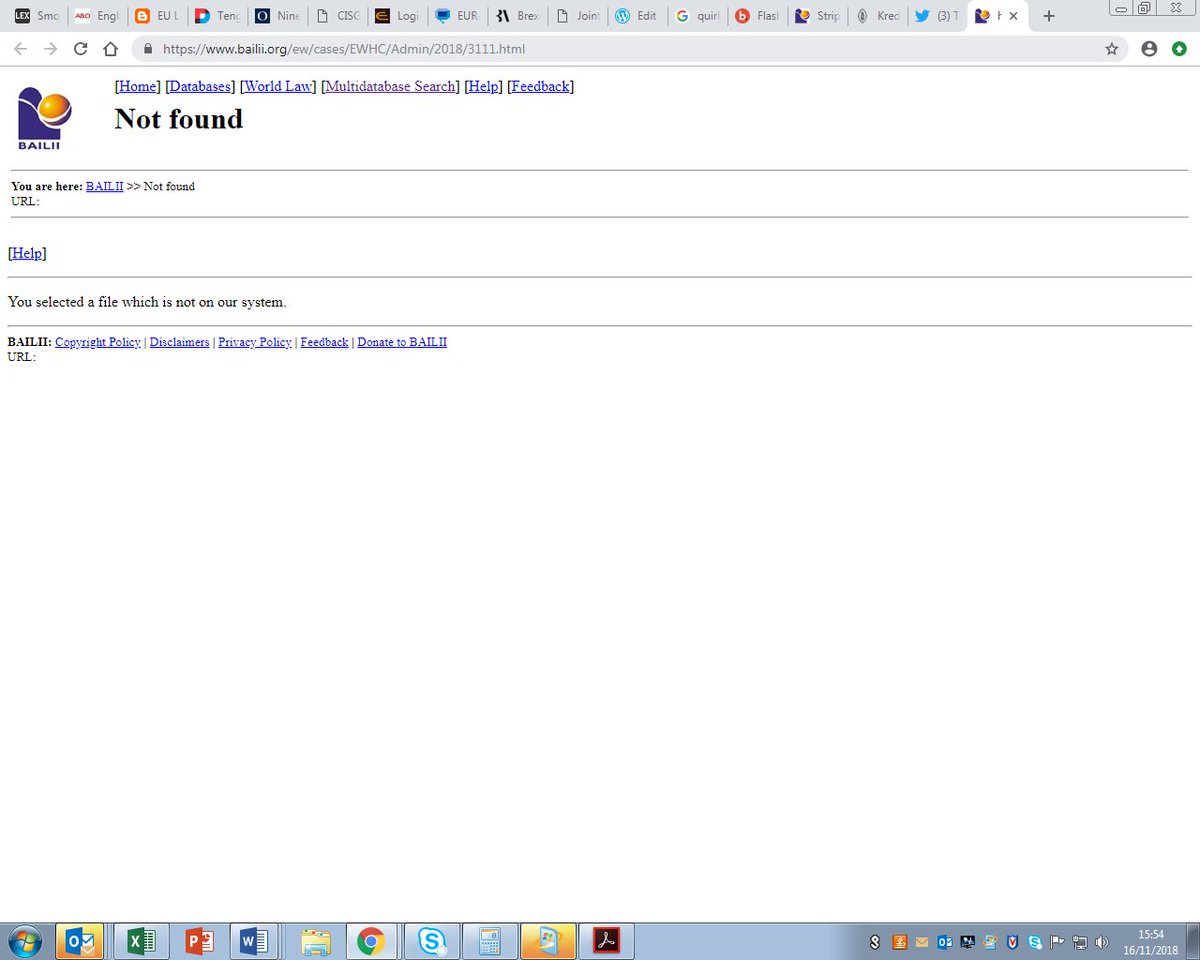Click the Outlook icon in system tray
1200x960 pixels.
(x=944, y=942)
